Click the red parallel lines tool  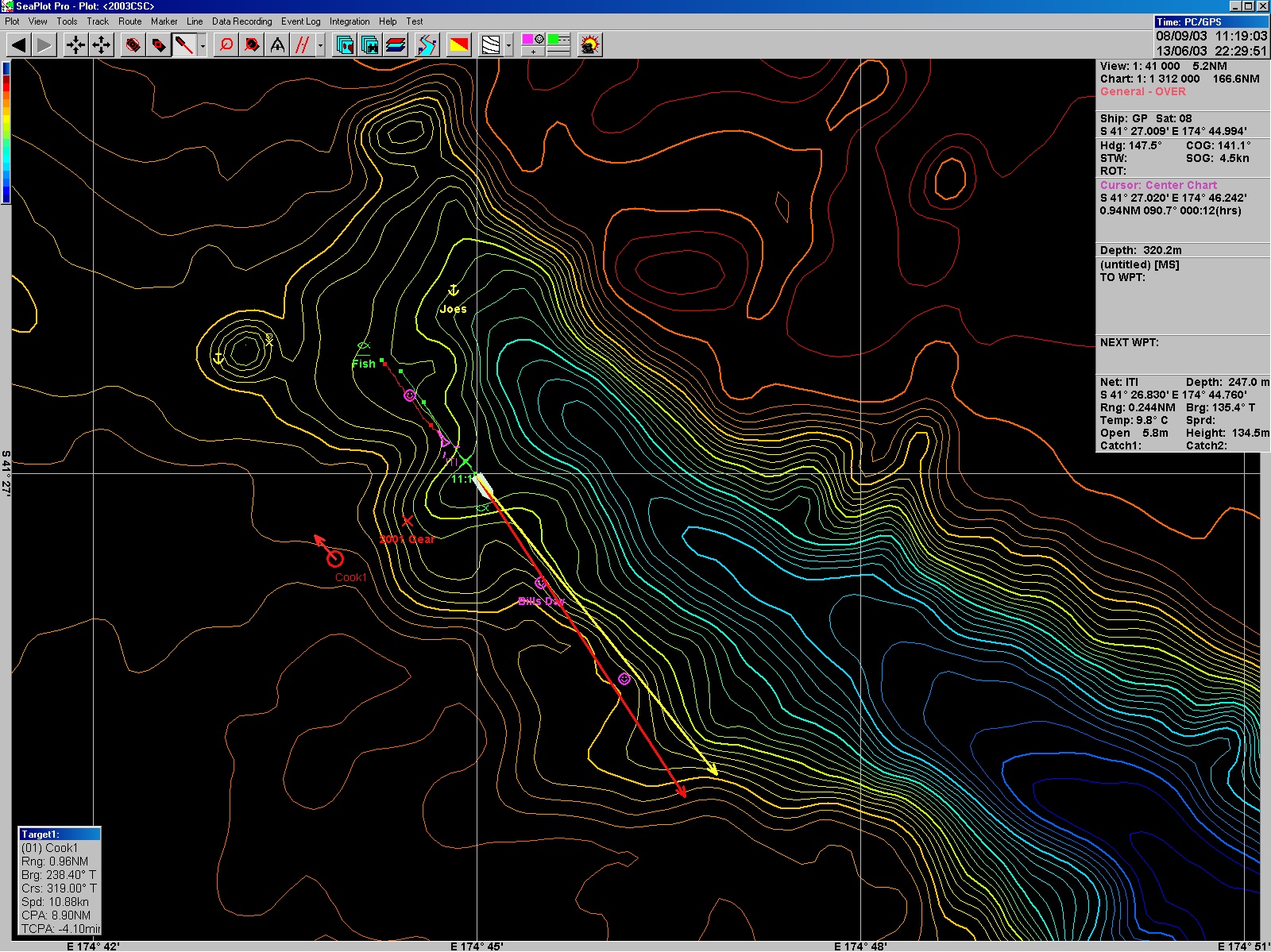(302, 45)
